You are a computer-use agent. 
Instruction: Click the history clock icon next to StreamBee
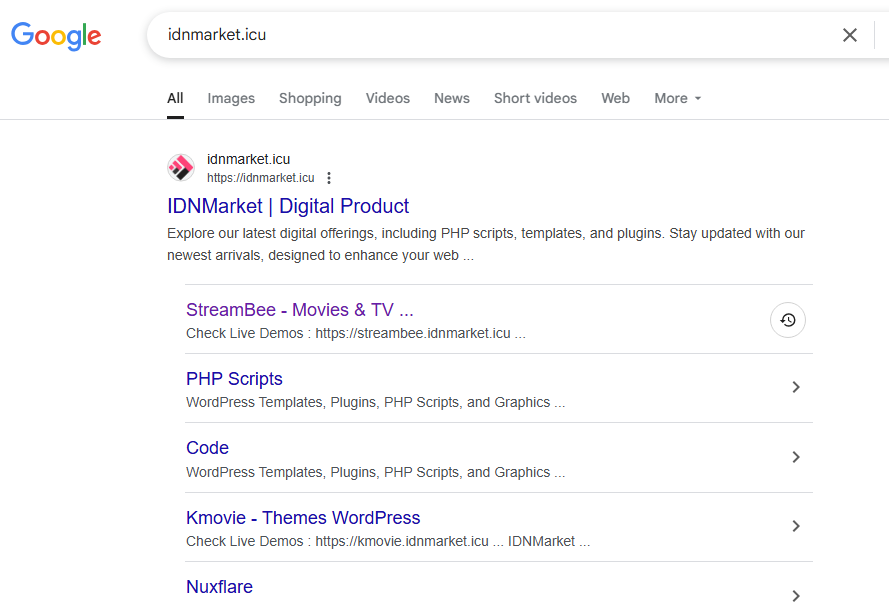coord(788,320)
